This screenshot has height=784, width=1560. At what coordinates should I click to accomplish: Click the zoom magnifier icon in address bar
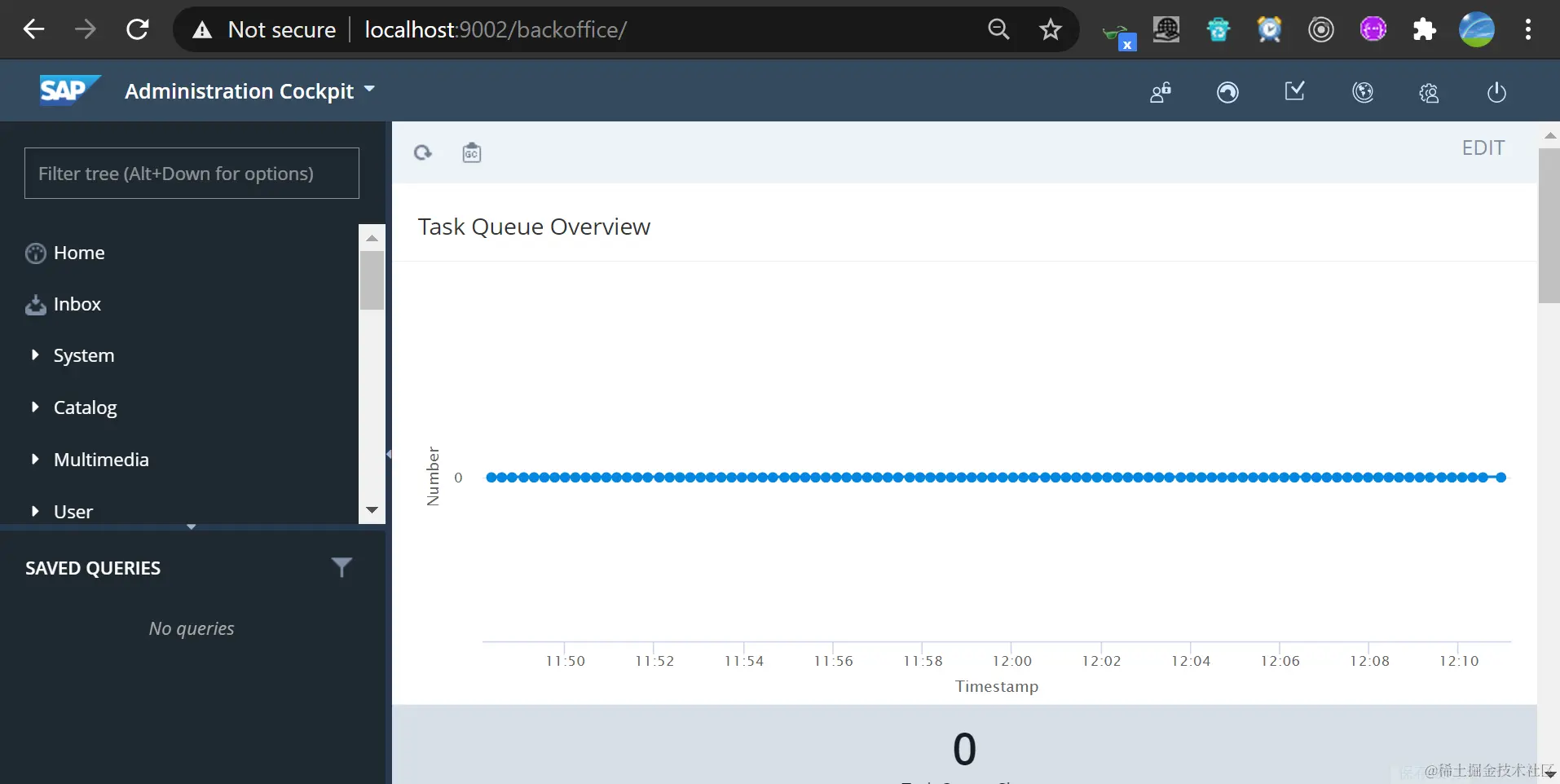point(998,30)
